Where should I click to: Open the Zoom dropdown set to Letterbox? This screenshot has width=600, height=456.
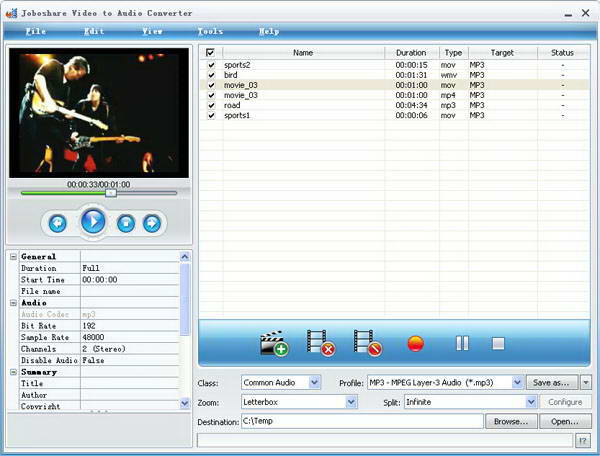pos(351,402)
